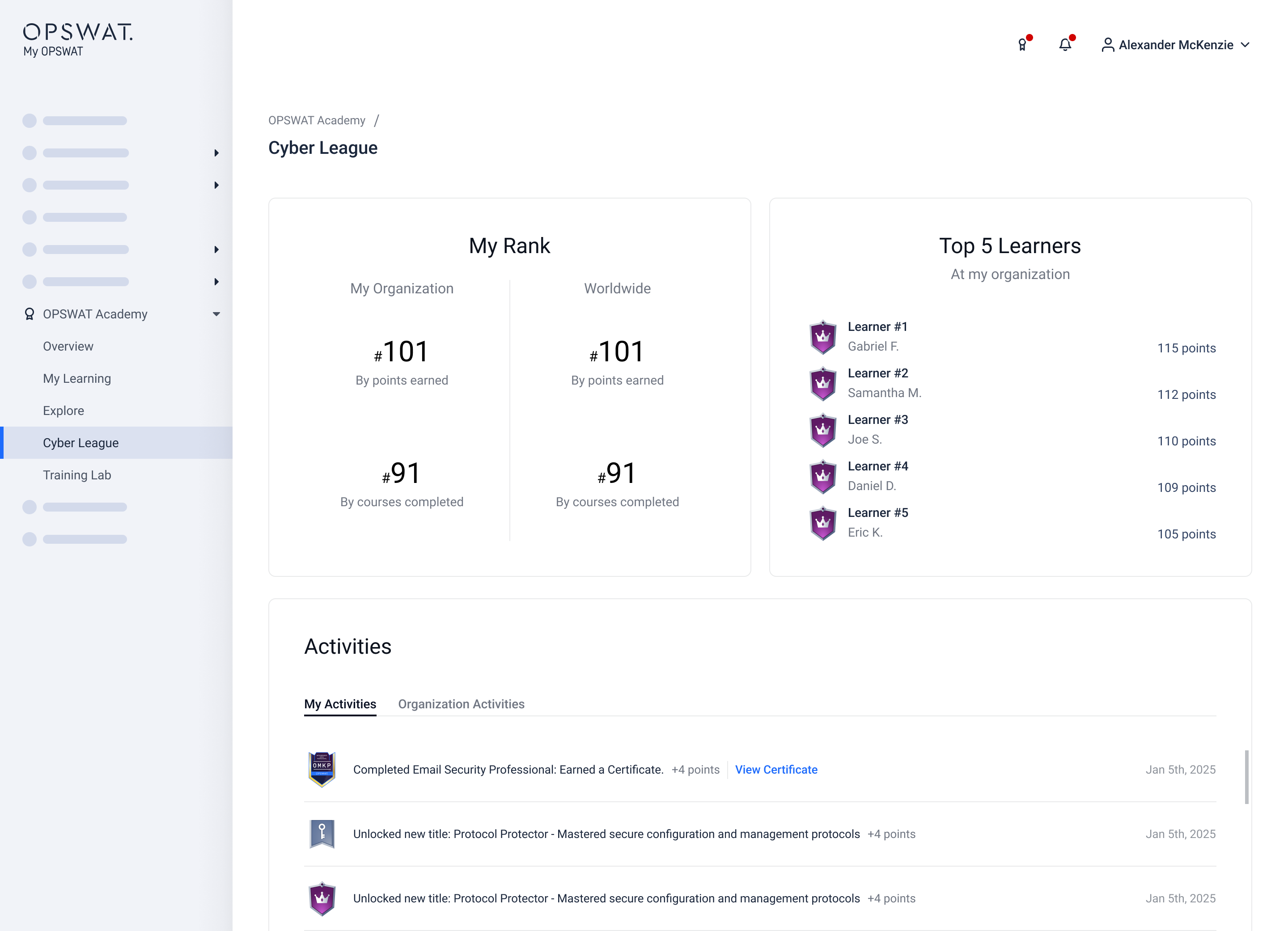Open the View Certificate link

pos(776,769)
